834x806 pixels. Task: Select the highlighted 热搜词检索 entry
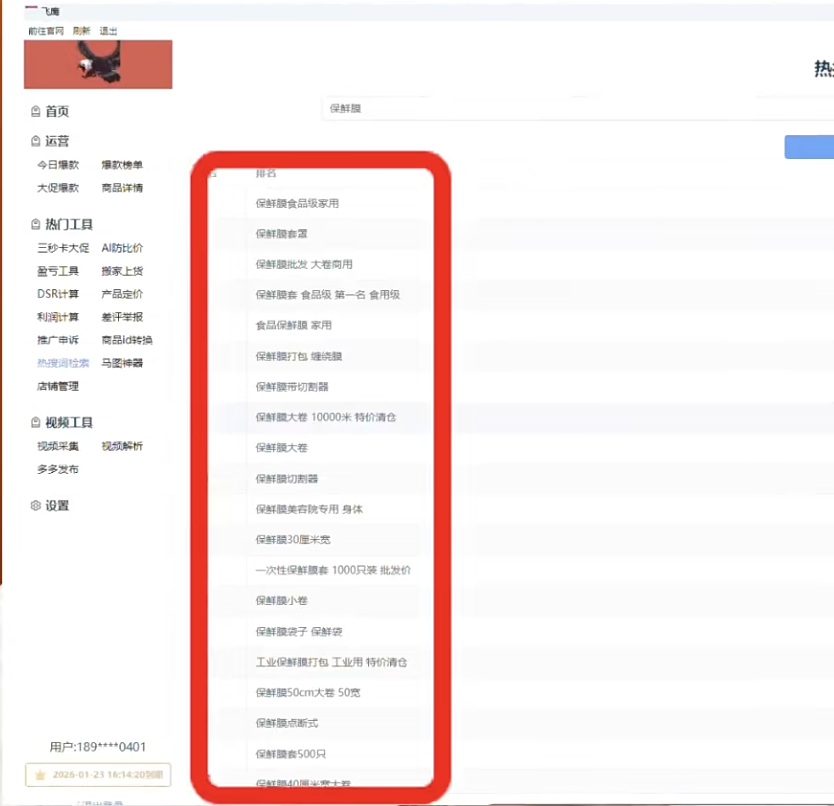[63, 363]
